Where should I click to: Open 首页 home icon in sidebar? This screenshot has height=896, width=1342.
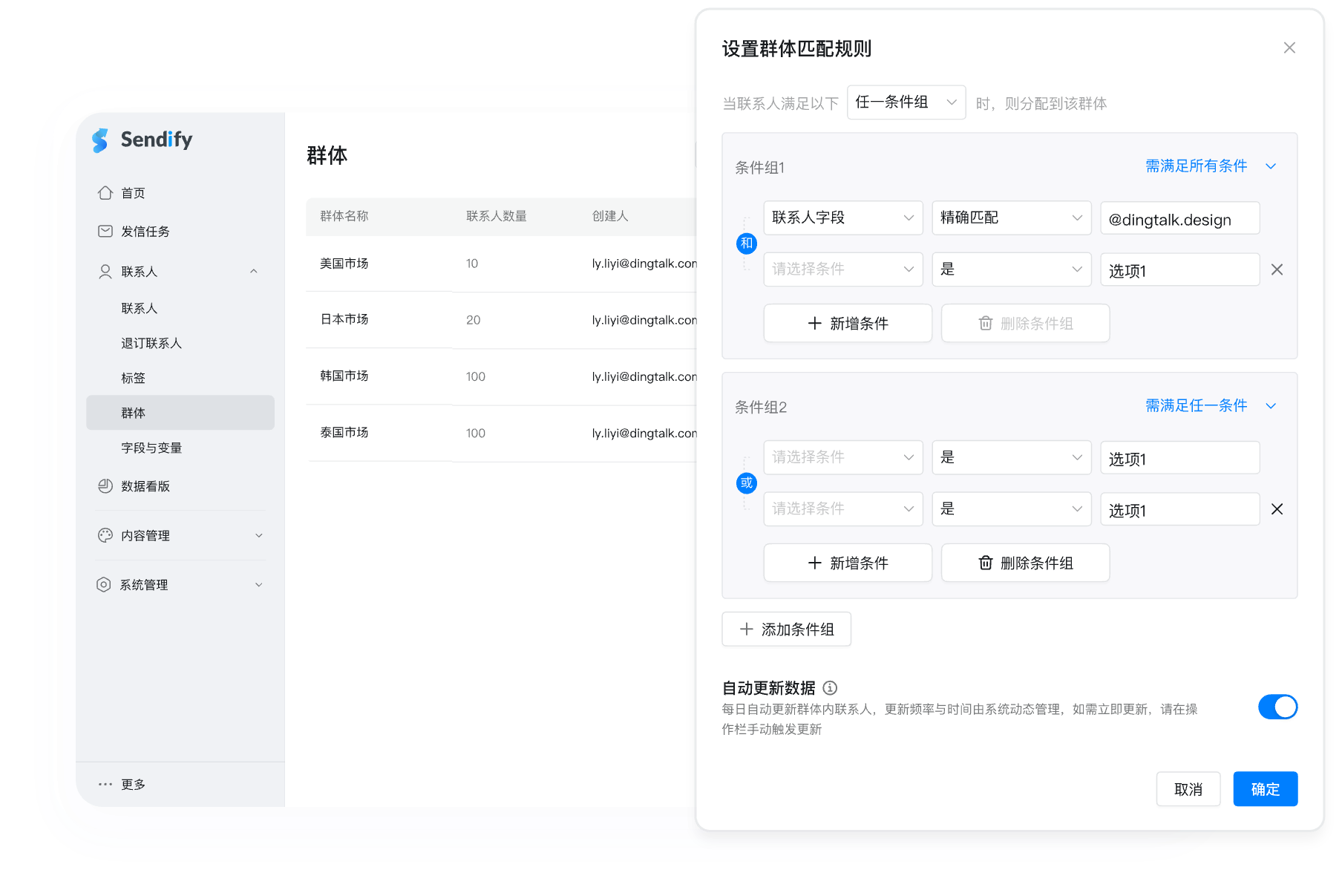click(105, 193)
